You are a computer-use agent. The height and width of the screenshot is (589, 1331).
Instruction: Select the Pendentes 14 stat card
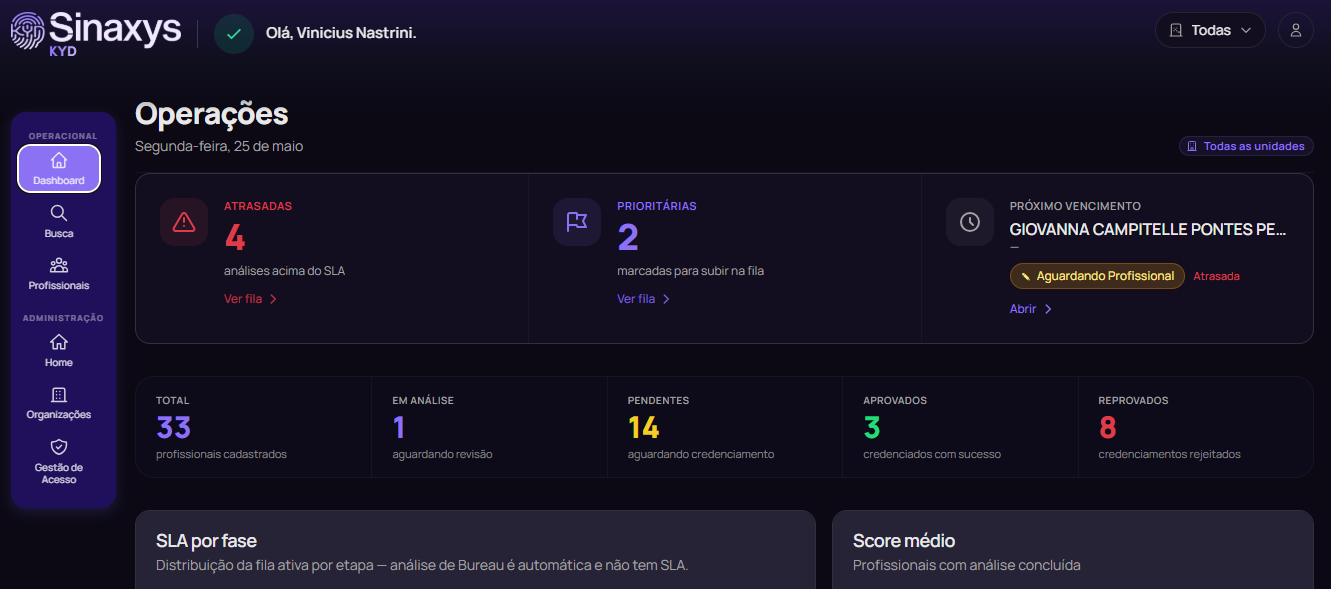pyautogui.click(x=725, y=427)
